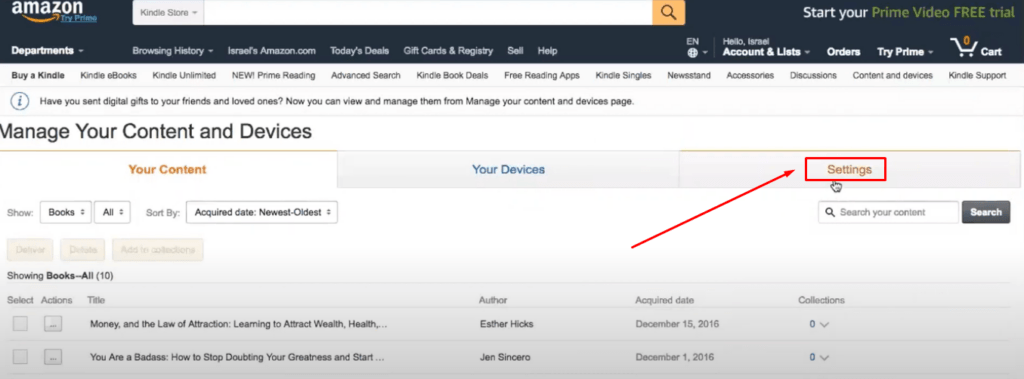The width and height of the screenshot is (1024, 379).
Task: Click title Money, and the Law of Attraction
Action: point(238,324)
